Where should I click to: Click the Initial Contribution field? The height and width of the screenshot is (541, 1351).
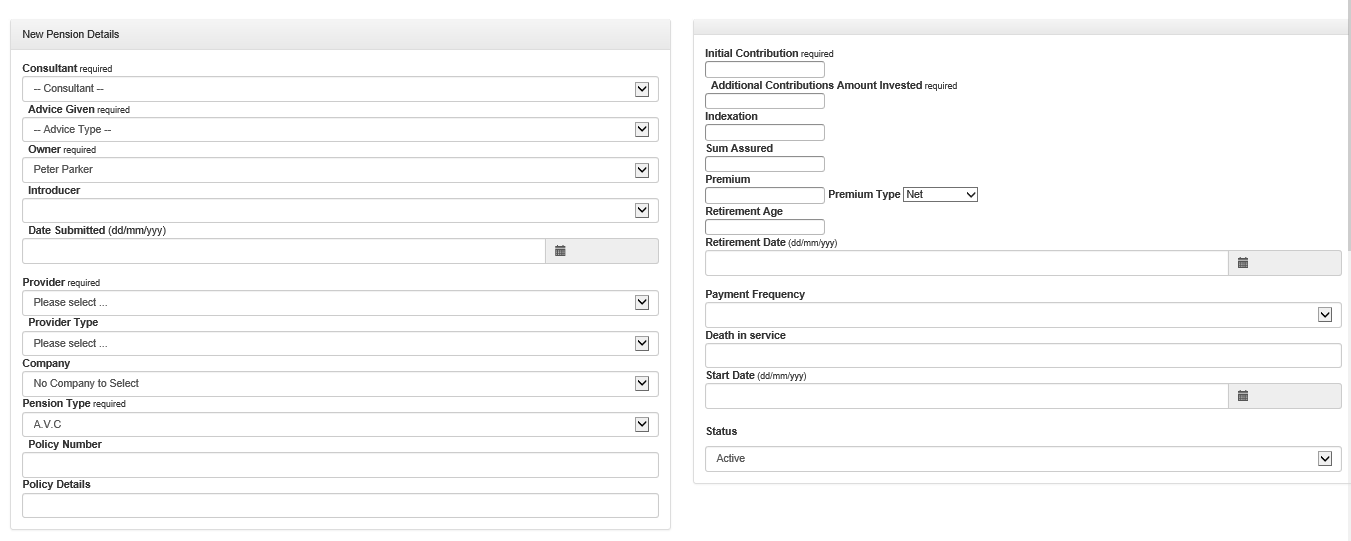click(765, 70)
